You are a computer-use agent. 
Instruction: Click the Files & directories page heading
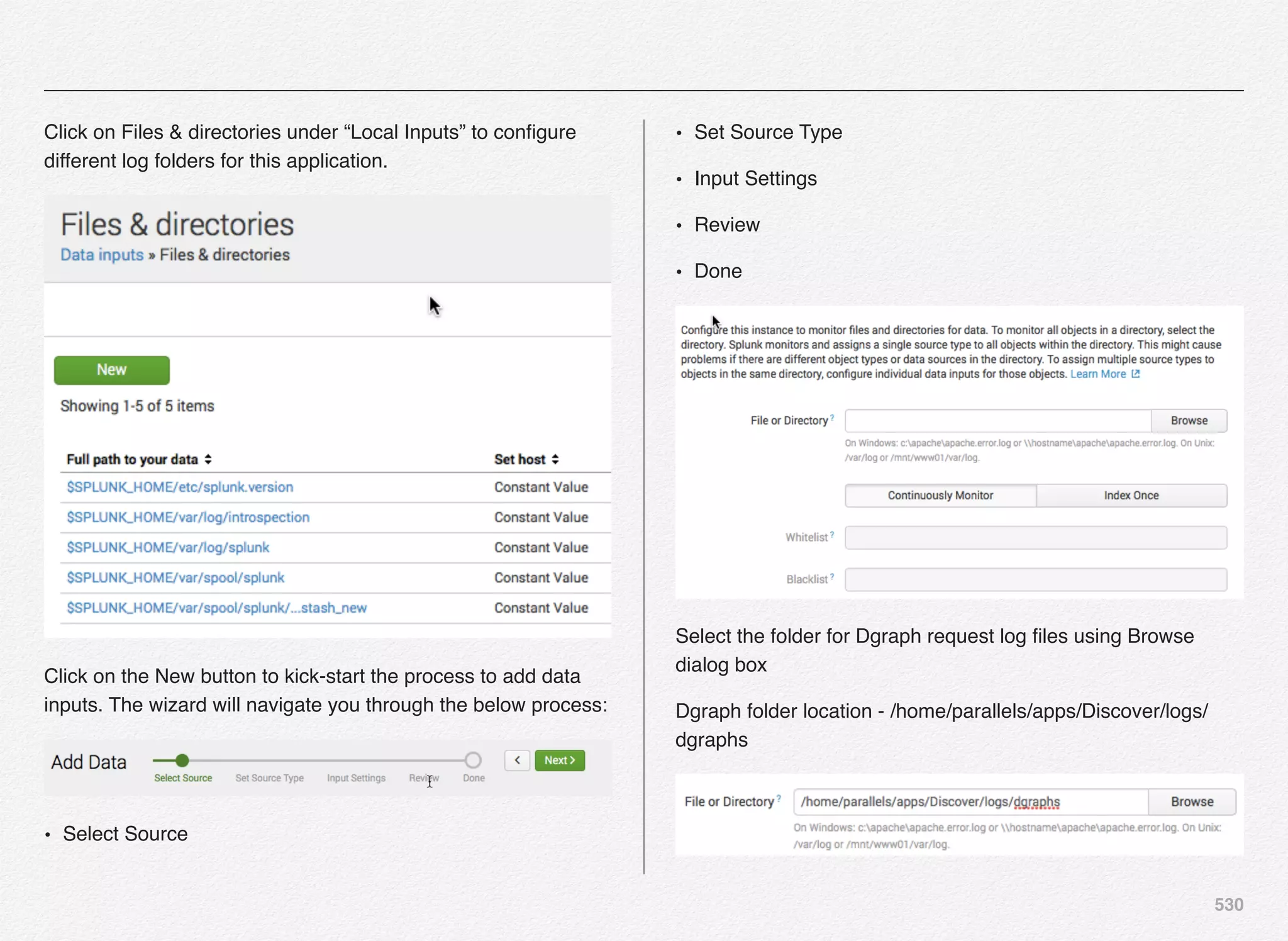(177, 225)
